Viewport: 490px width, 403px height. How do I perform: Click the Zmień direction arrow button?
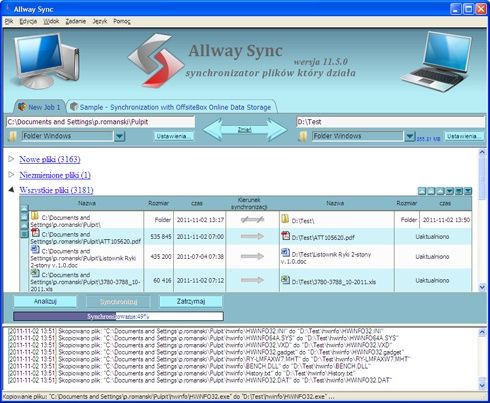click(245, 130)
